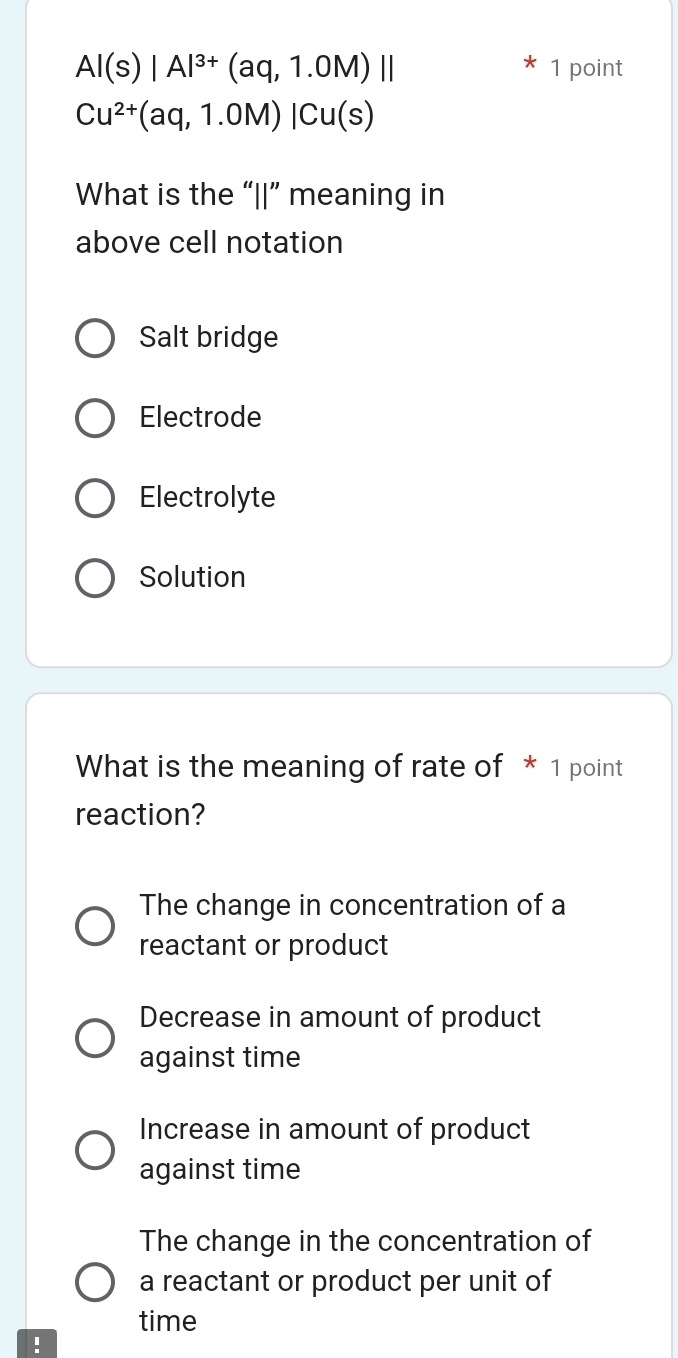Select radio for 'The change in concentration of a reactant or product'
Screen dimensions: 678x1358
[x=95, y=926]
